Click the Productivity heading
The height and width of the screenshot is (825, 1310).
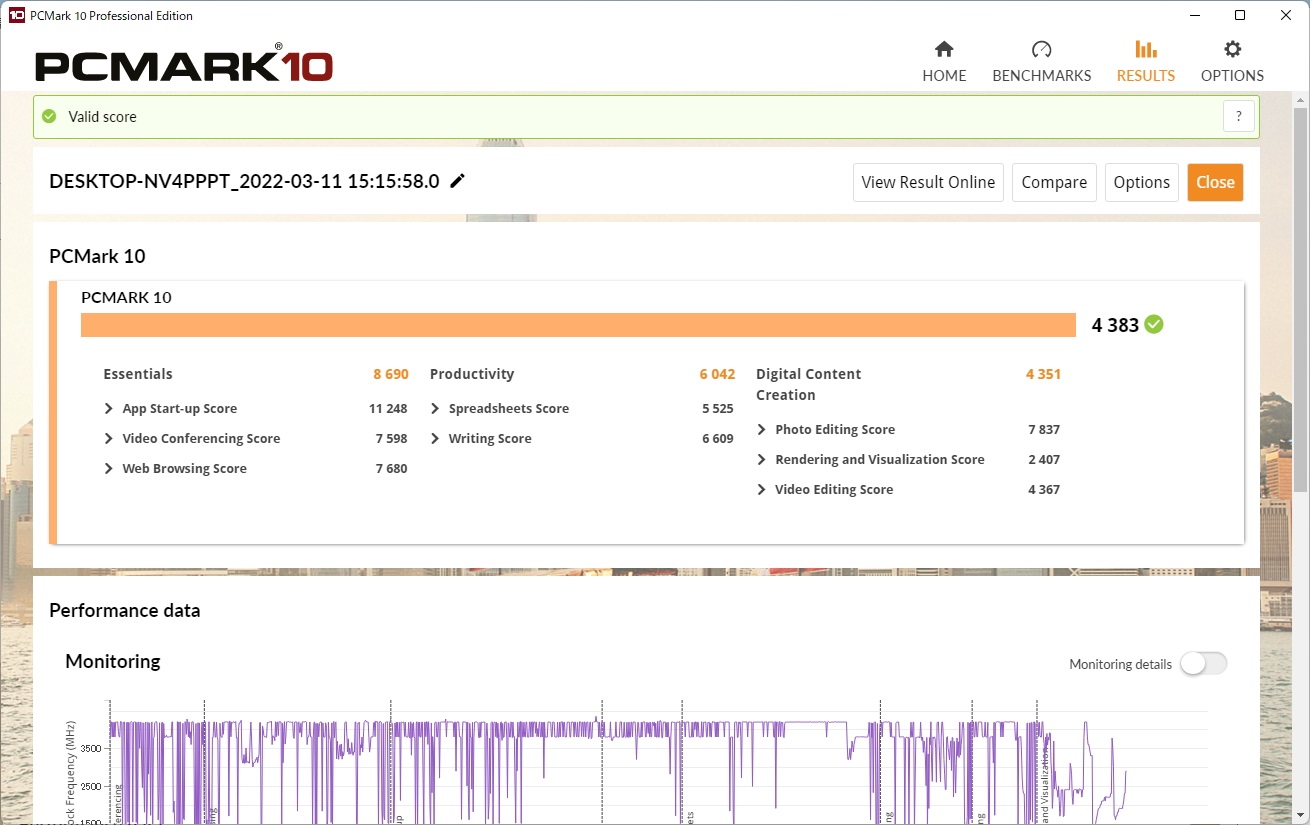pyautogui.click(x=472, y=374)
